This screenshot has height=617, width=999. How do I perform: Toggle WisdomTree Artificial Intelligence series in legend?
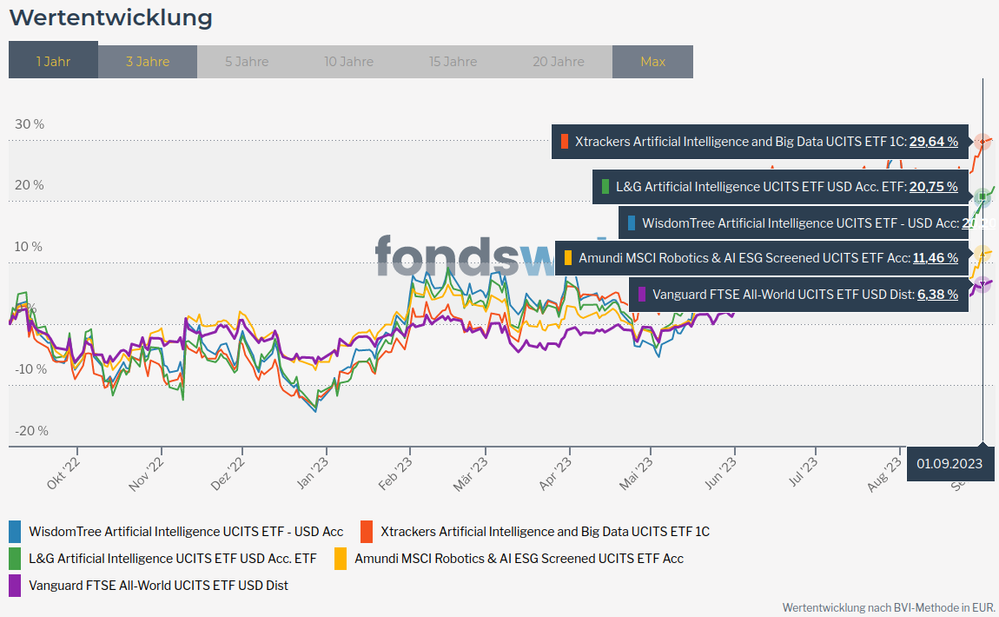point(186,531)
